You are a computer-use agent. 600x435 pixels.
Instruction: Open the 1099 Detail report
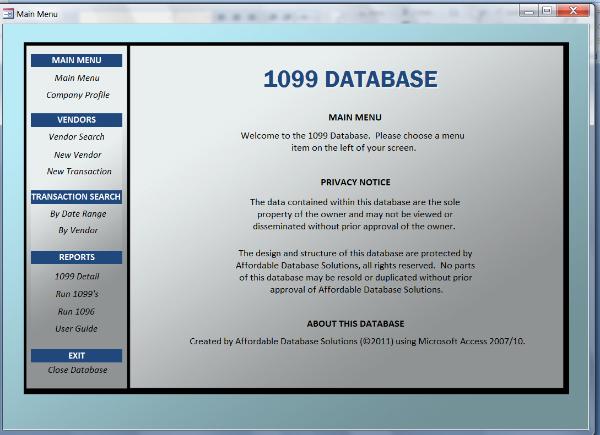pos(77,276)
